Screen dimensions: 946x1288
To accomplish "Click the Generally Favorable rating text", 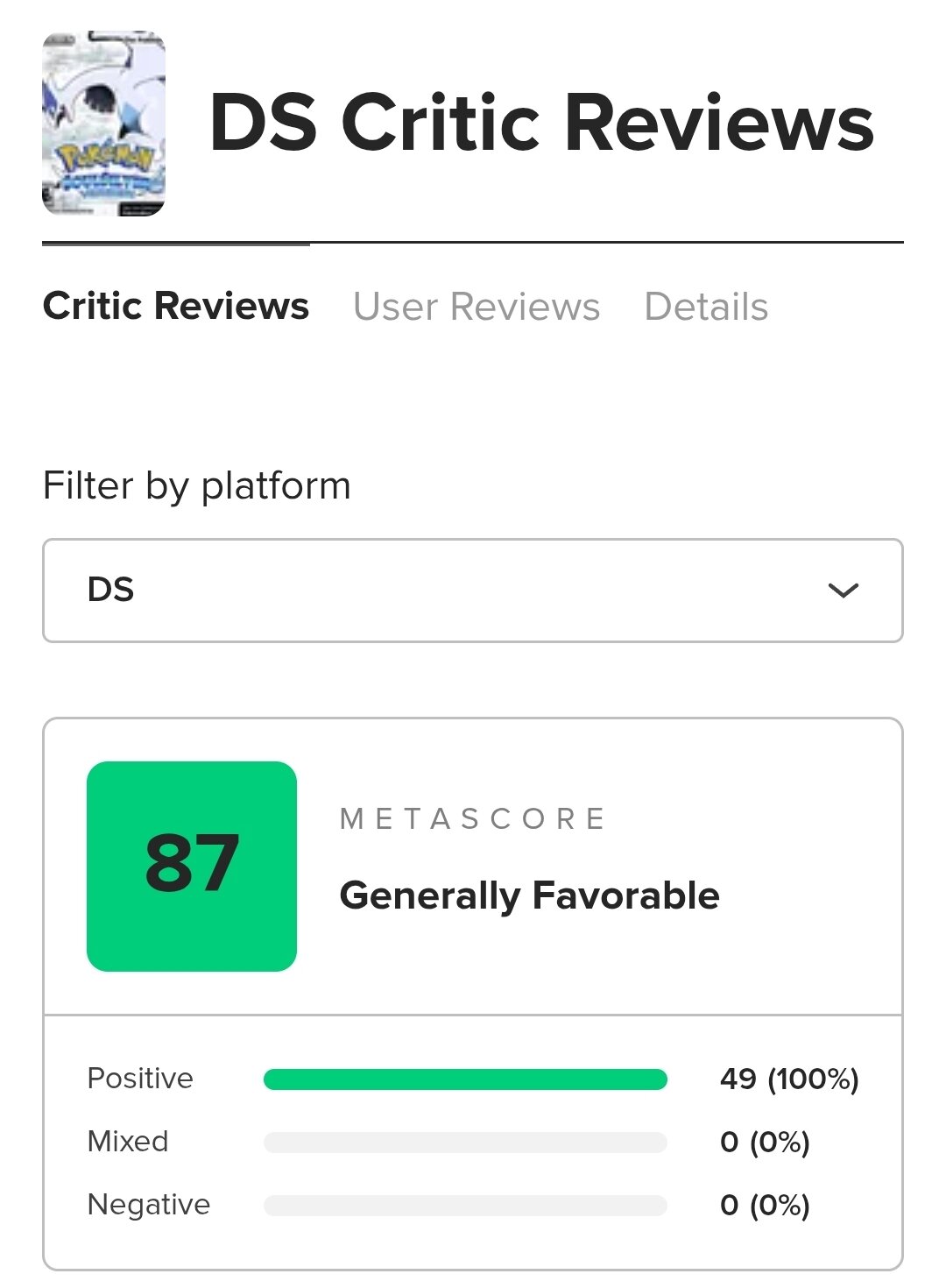I will pyautogui.click(x=529, y=895).
